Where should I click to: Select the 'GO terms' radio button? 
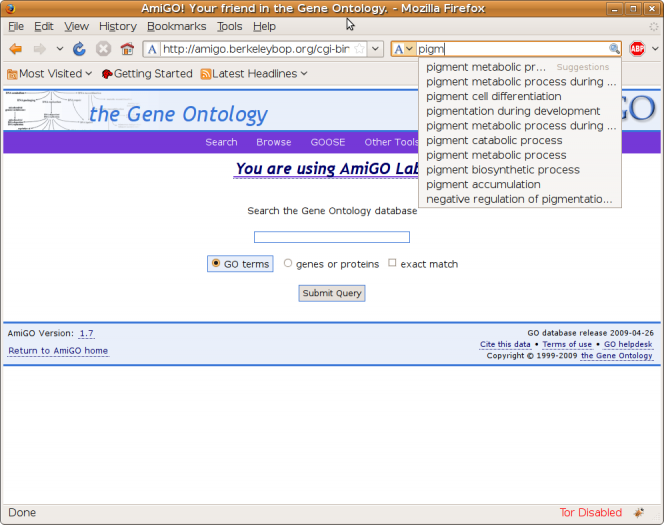click(x=216, y=263)
